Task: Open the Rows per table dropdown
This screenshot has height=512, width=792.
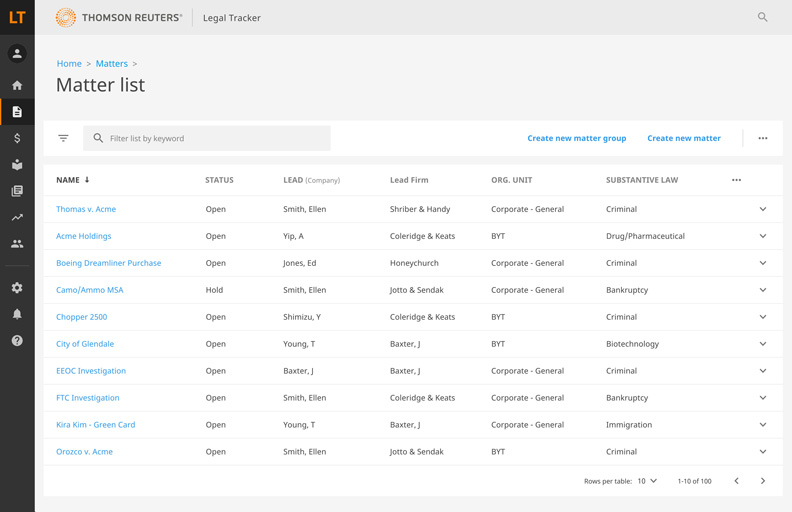Action: tap(648, 481)
